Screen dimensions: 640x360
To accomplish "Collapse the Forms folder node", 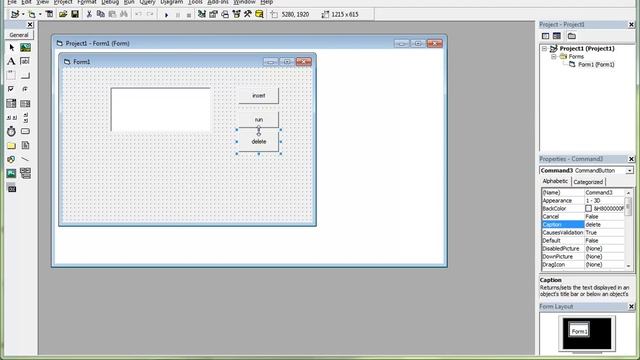I will [x=554, y=56].
